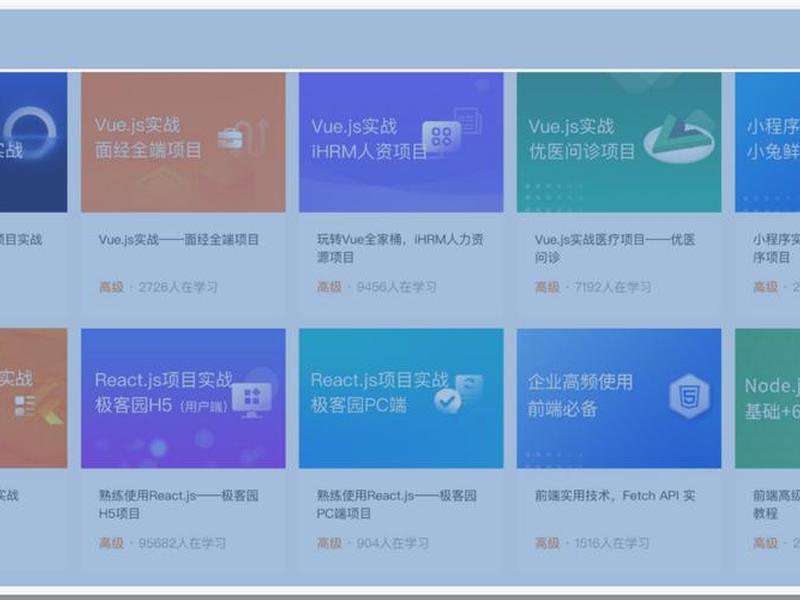Click 7192人在学习 learner count

click(x=613, y=287)
